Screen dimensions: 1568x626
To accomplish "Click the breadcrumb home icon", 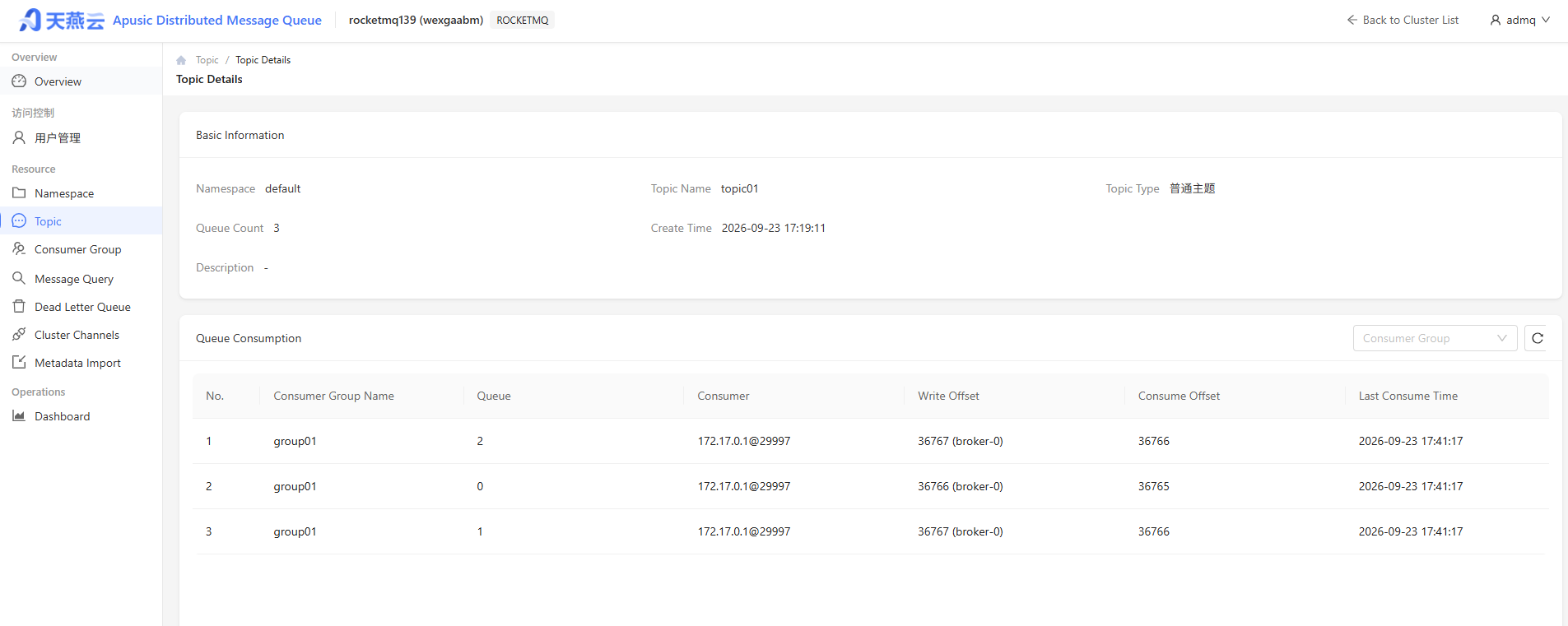I will pos(181,60).
